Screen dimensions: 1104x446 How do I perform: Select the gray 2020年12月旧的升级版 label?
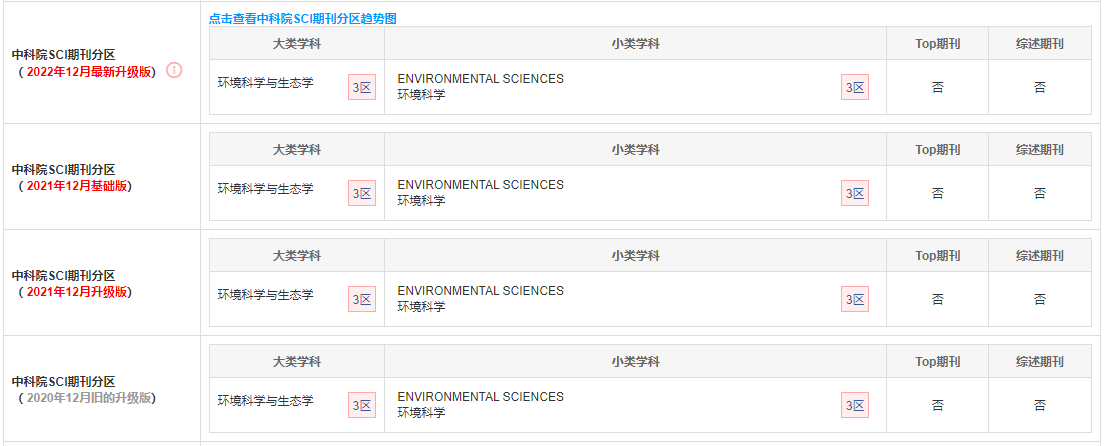tap(87, 398)
